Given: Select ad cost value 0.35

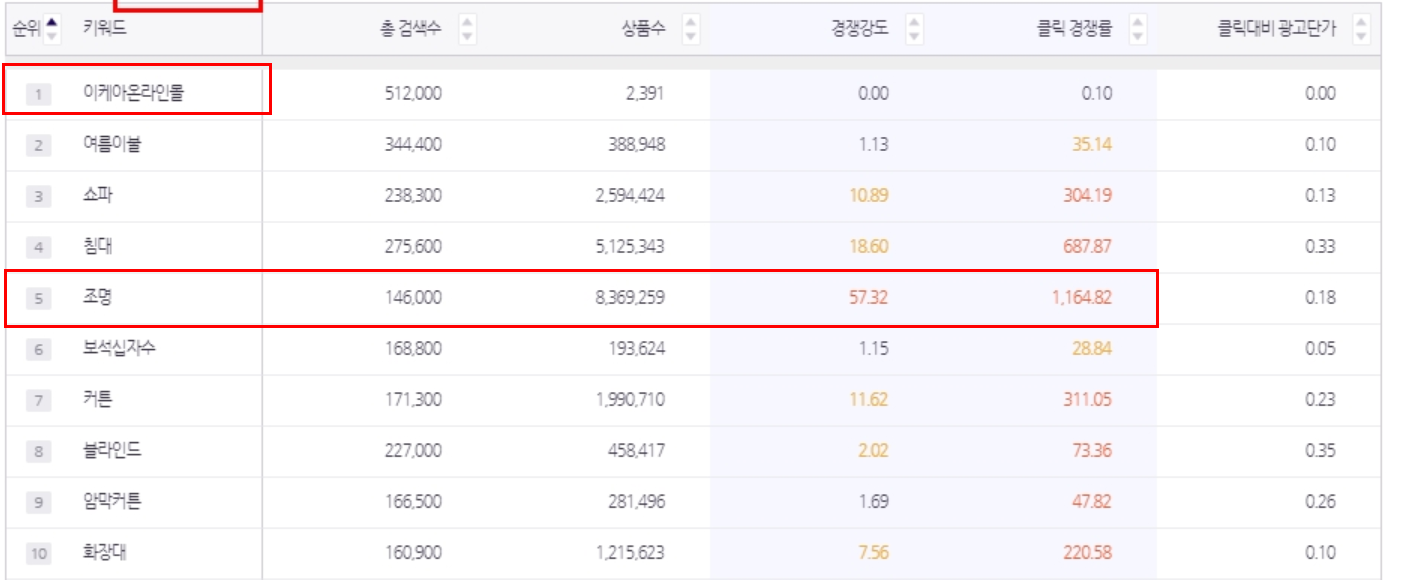Looking at the screenshot, I should [x=1320, y=451].
